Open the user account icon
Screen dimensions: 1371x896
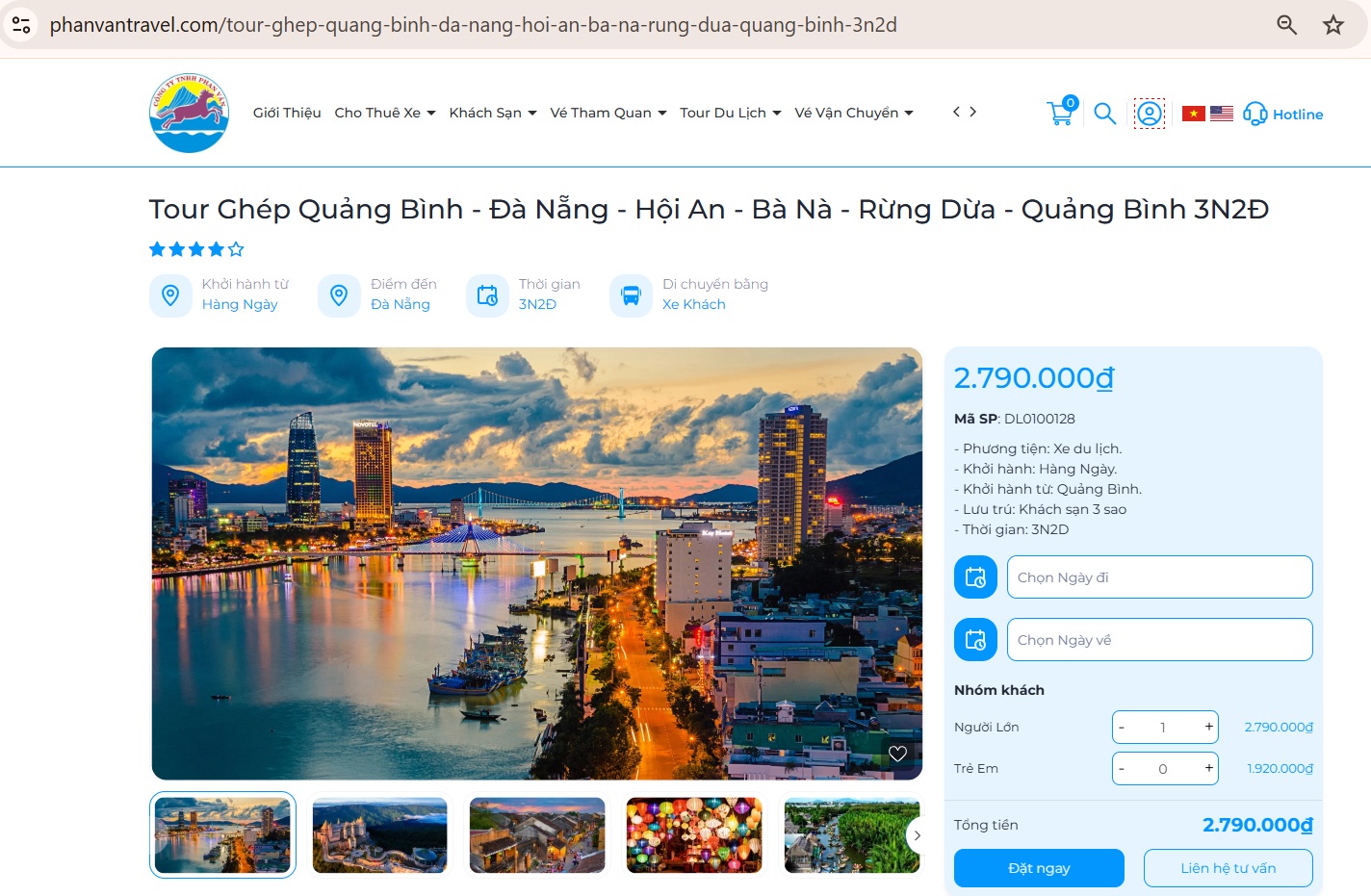(1150, 114)
